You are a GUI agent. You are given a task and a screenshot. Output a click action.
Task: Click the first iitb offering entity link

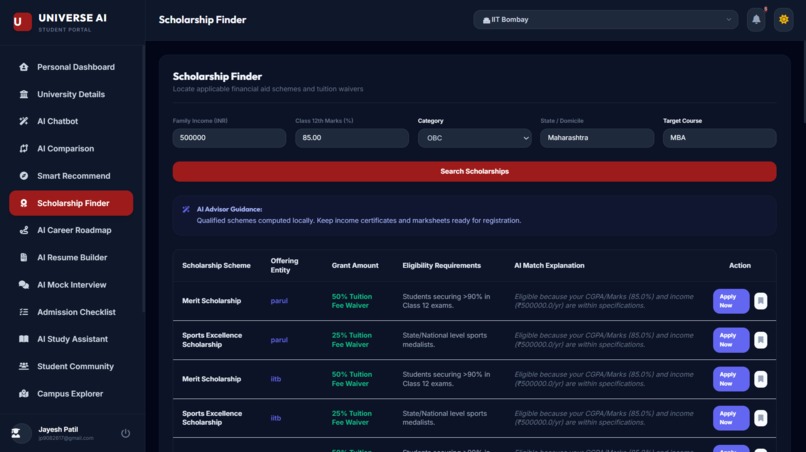(276, 379)
